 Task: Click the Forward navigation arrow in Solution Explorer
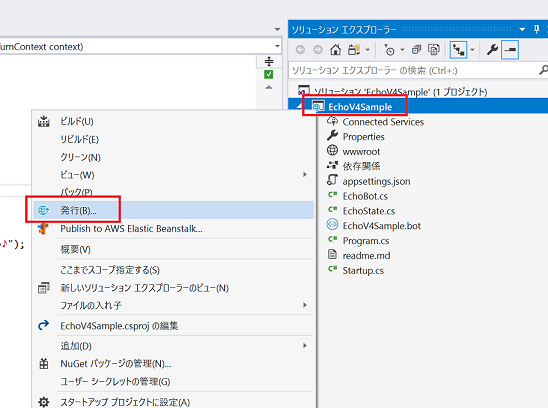[318, 50]
